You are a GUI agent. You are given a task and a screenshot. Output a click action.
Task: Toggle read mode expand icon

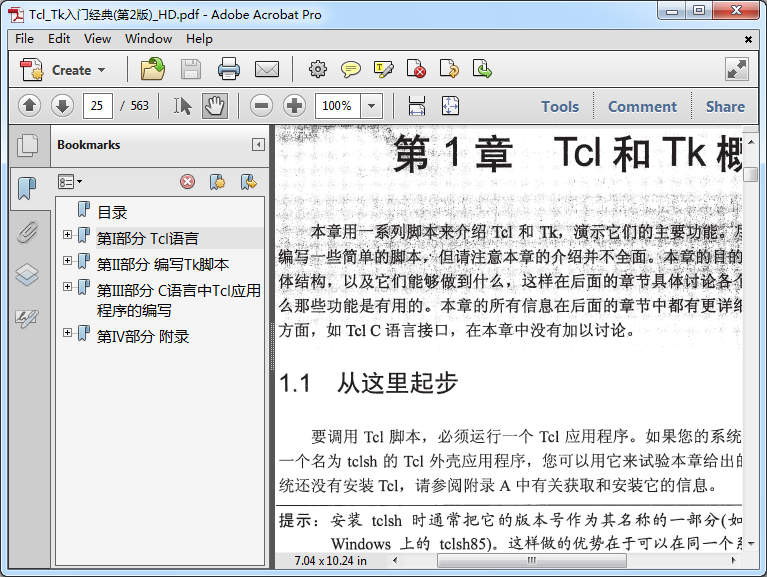click(737, 69)
